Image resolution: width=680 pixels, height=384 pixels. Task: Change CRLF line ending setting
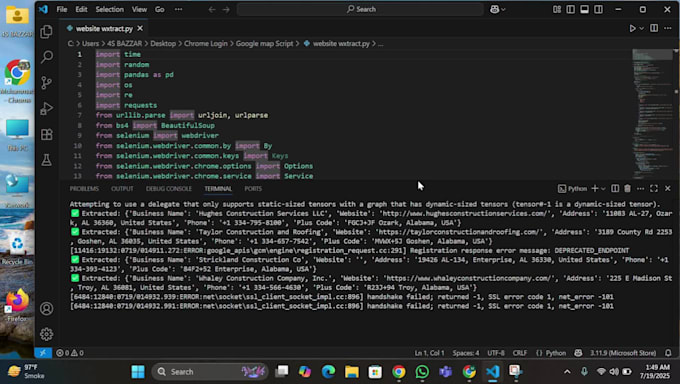point(520,353)
